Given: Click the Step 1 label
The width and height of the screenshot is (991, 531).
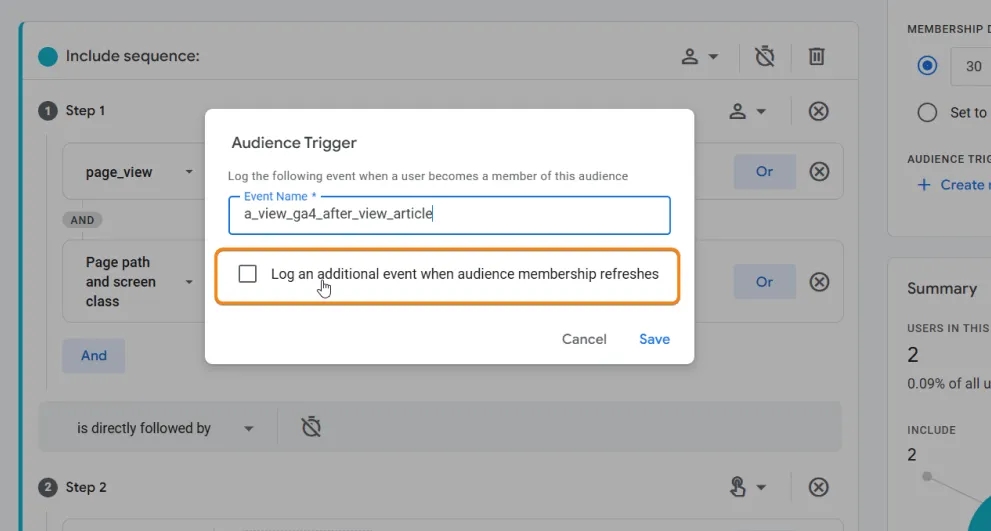Looking at the screenshot, I should tap(85, 111).
